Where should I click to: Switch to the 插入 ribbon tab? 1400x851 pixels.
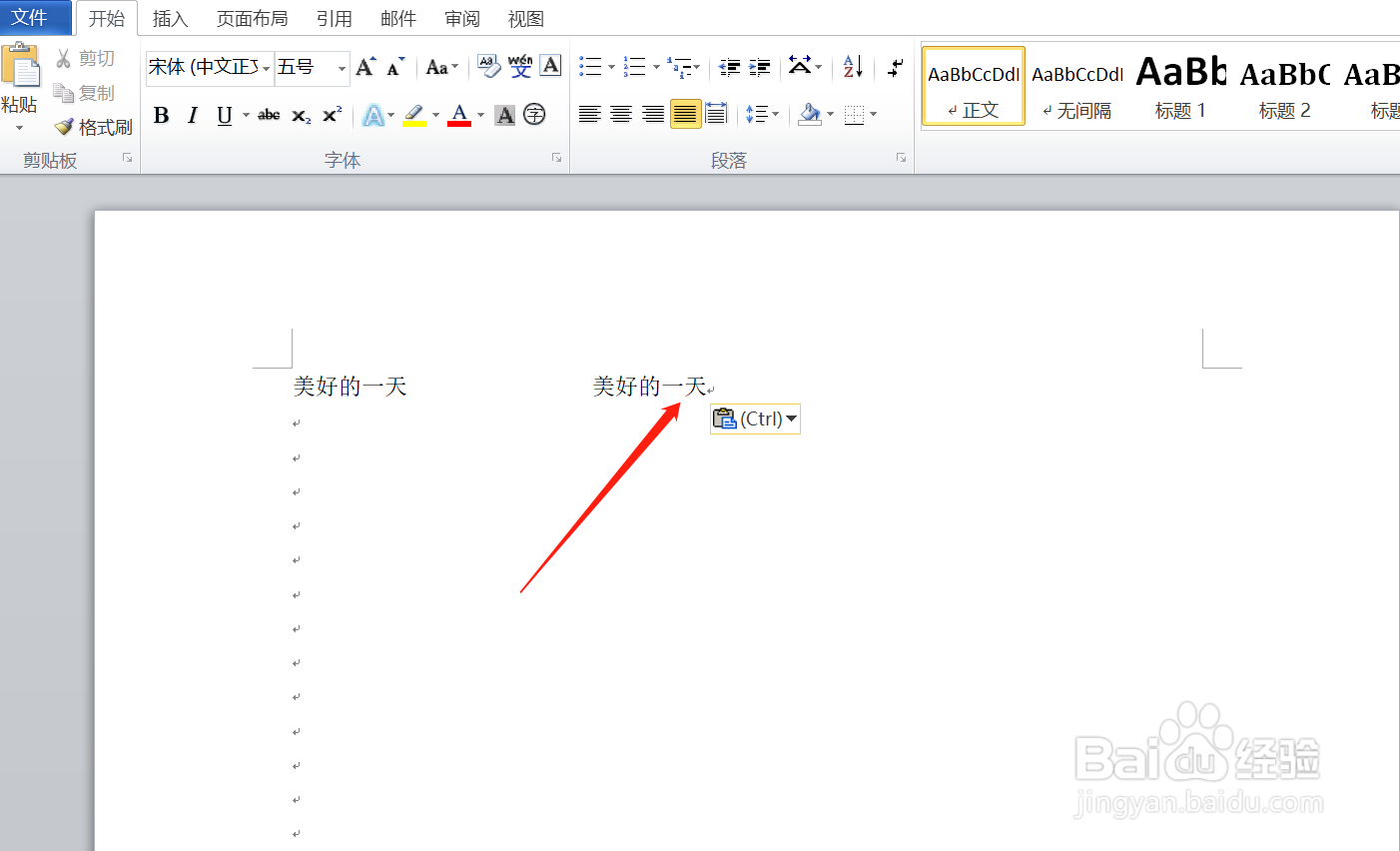[170, 18]
